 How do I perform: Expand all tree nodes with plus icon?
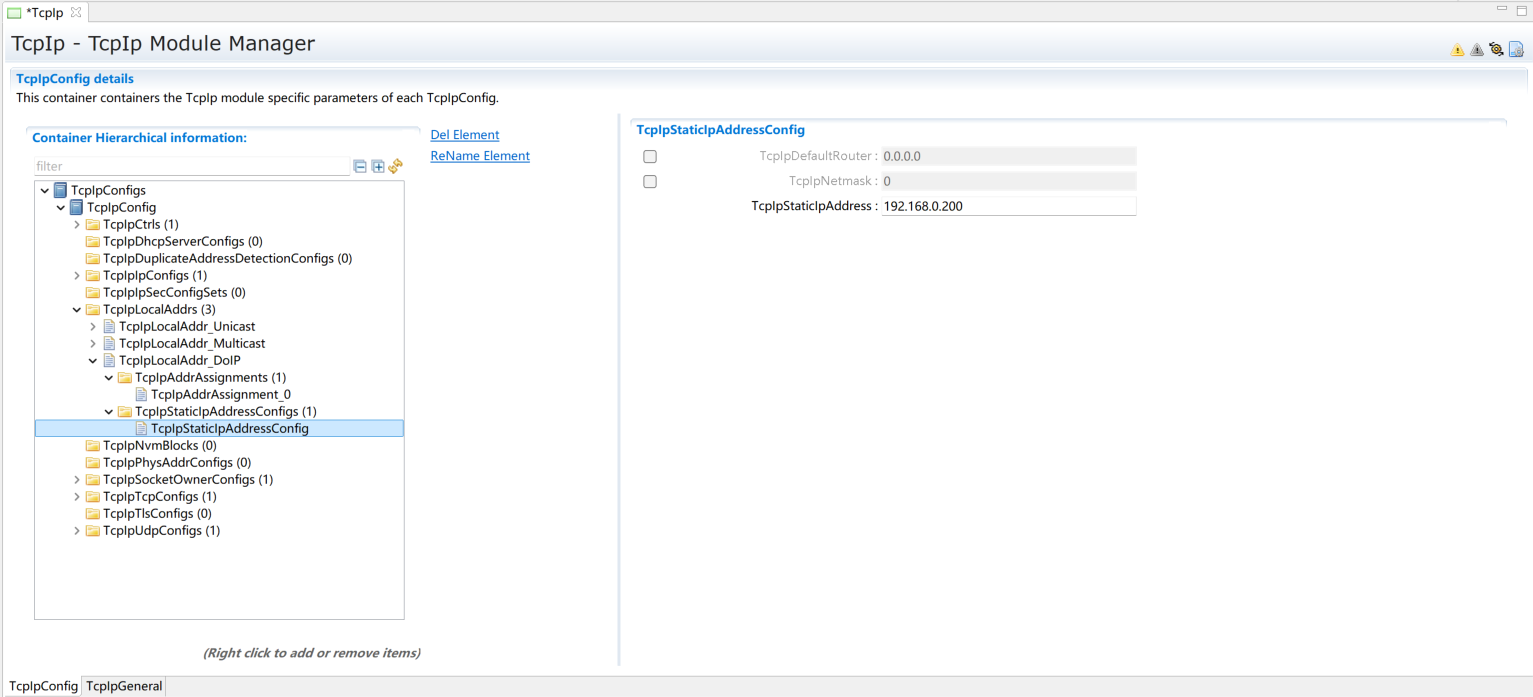click(378, 166)
